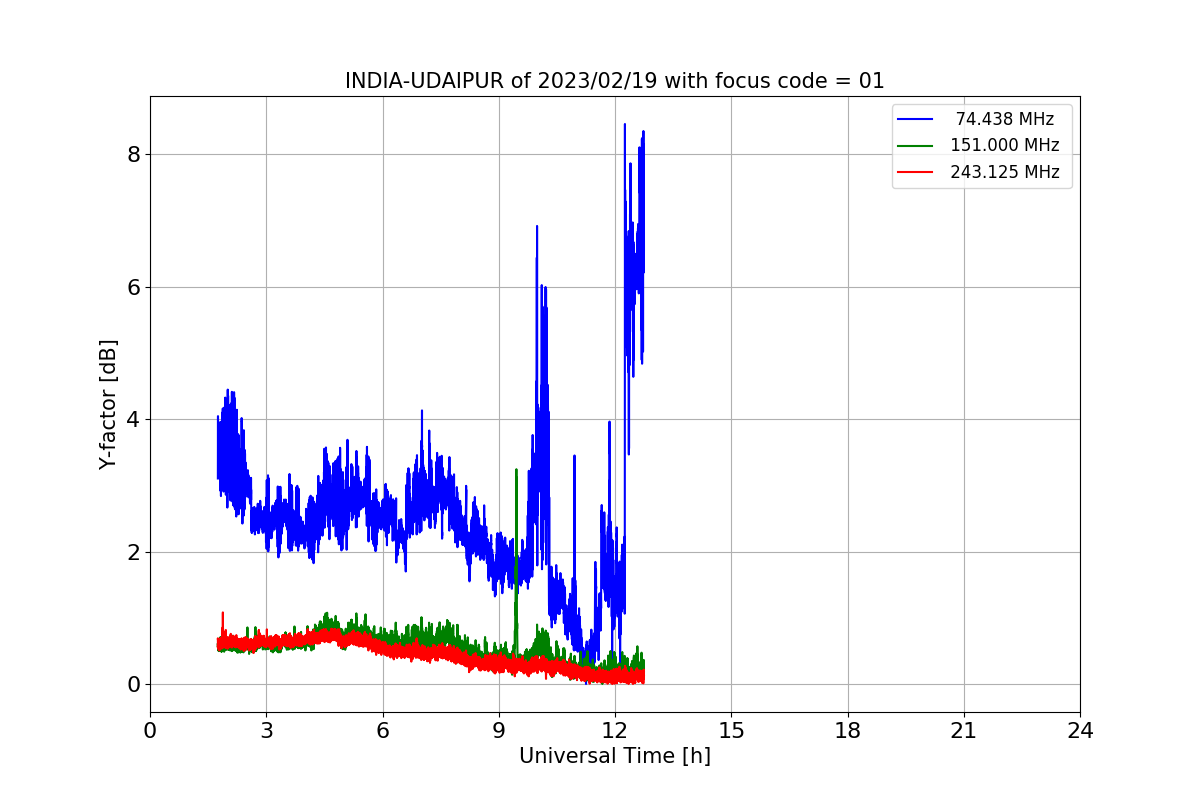The width and height of the screenshot is (1200, 800).
Task: Select the 151.000 MHz legend label
Action: [x=1005, y=145]
